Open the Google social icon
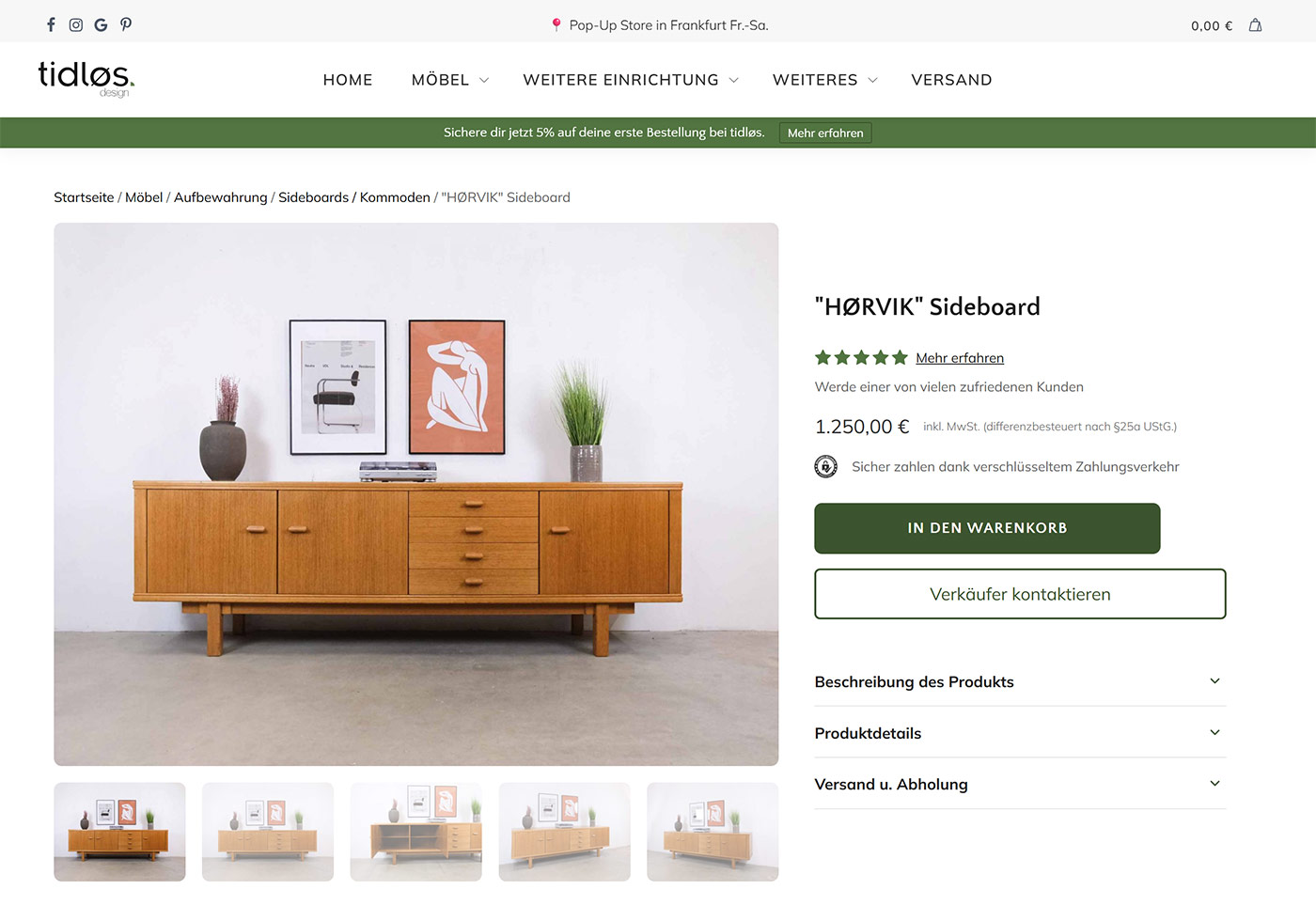The image size is (1316, 921). click(x=101, y=24)
